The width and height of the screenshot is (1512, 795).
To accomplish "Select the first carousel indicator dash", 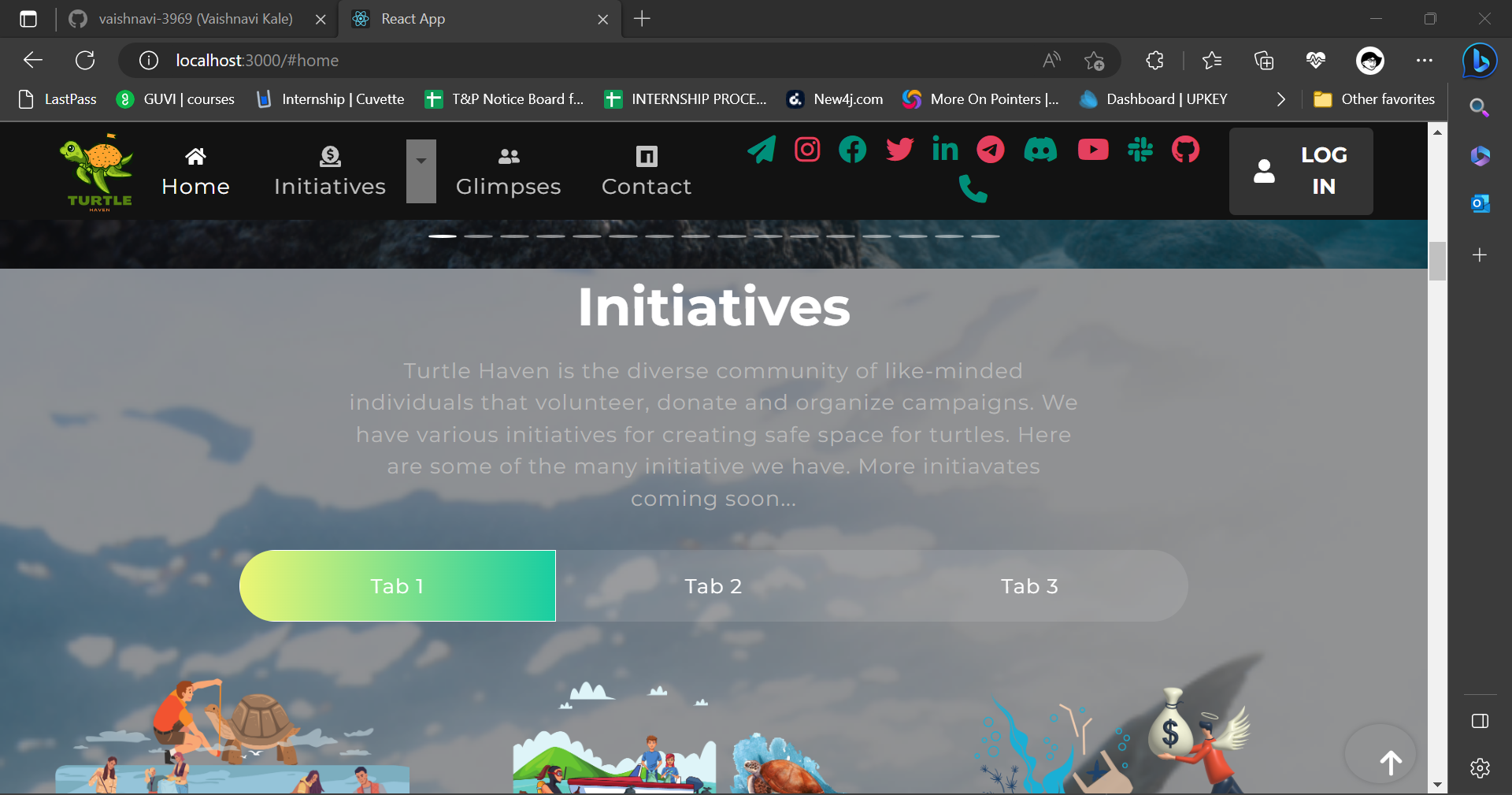I will (x=443, y=236).
